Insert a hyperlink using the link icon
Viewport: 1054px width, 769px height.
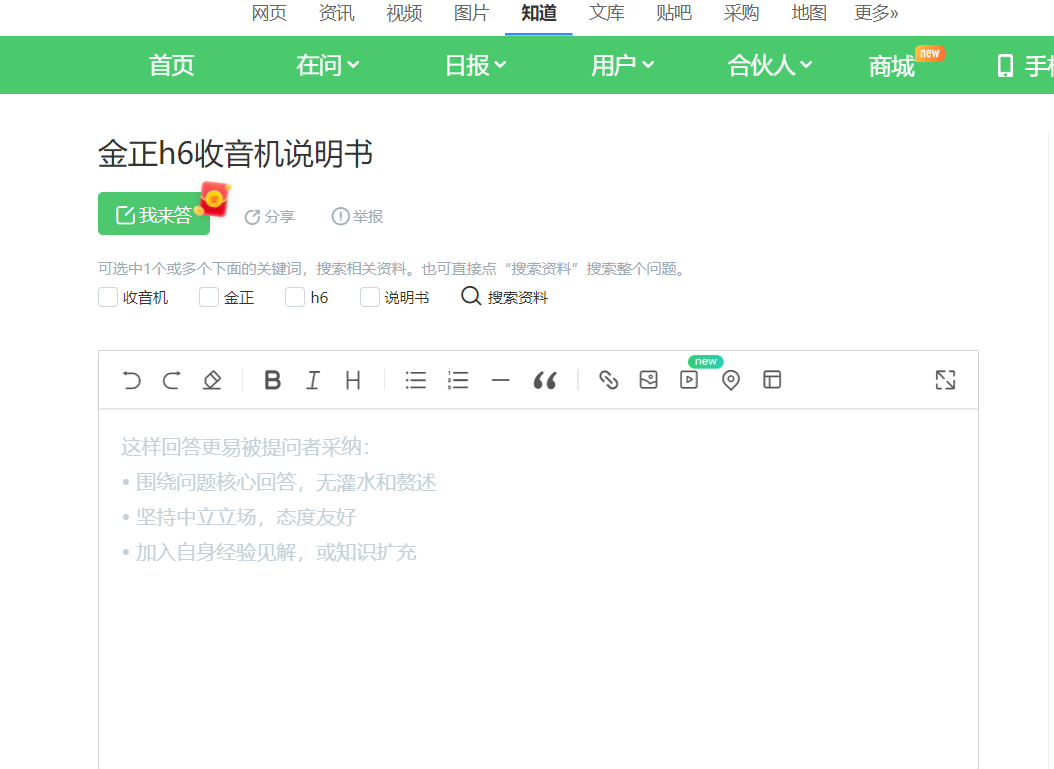(608, 380)
